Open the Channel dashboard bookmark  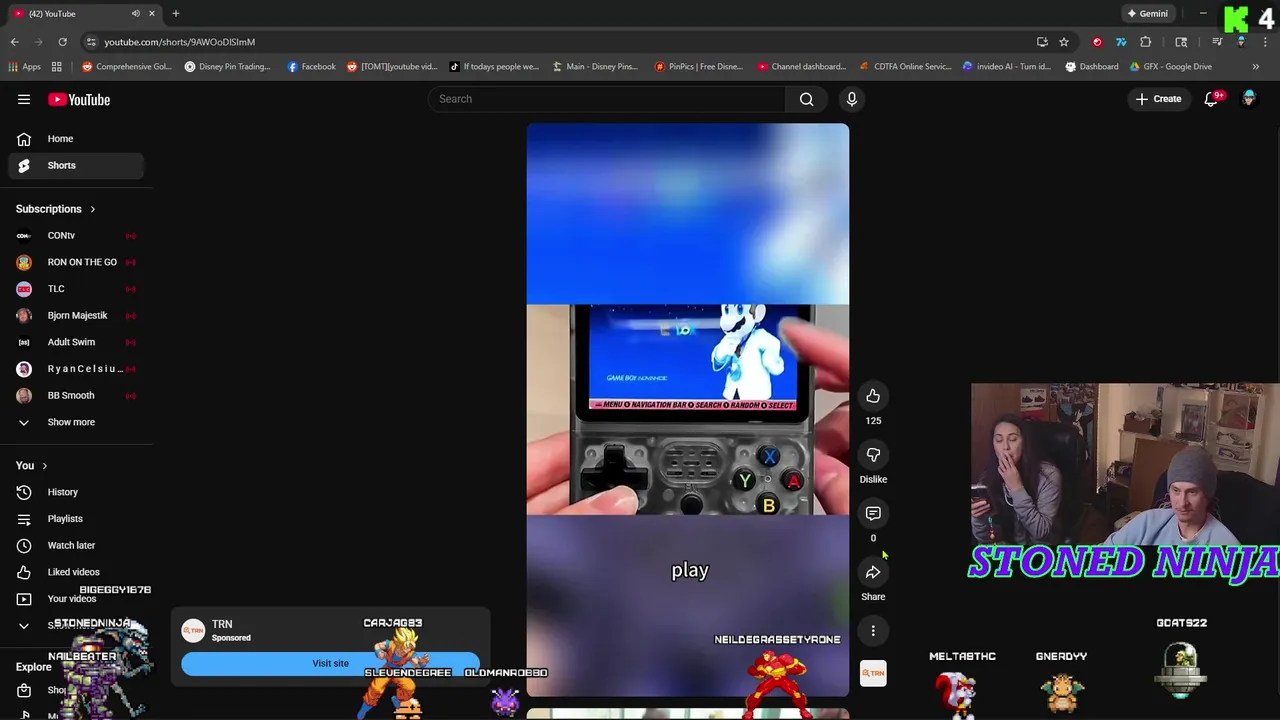(802, 67)
